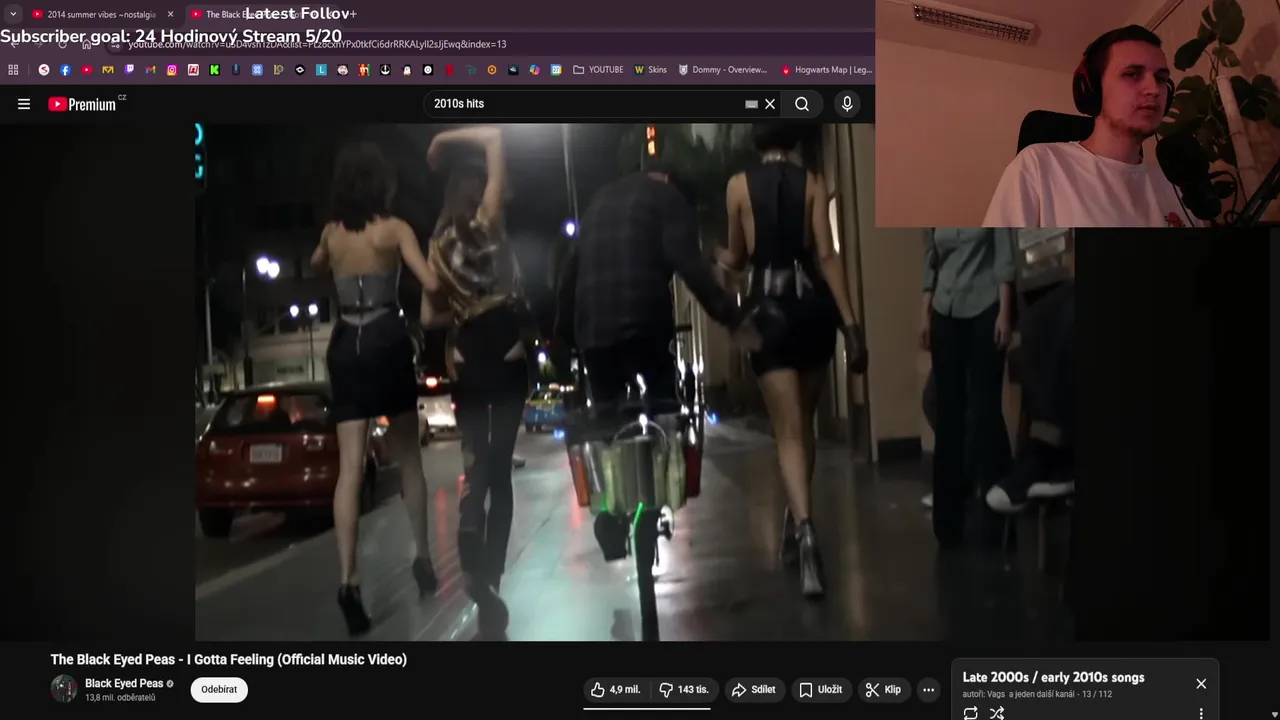Open Black Eyed Peas channel avatar
The image size is (1280, 720).
64,689
